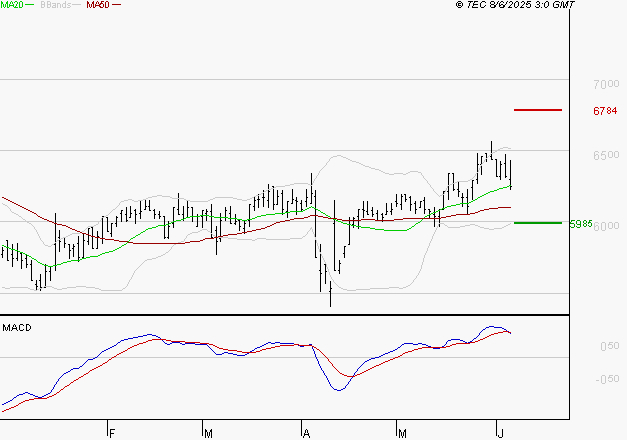
Task: Click the second M (May) axis label
Action: pos(402,434)
